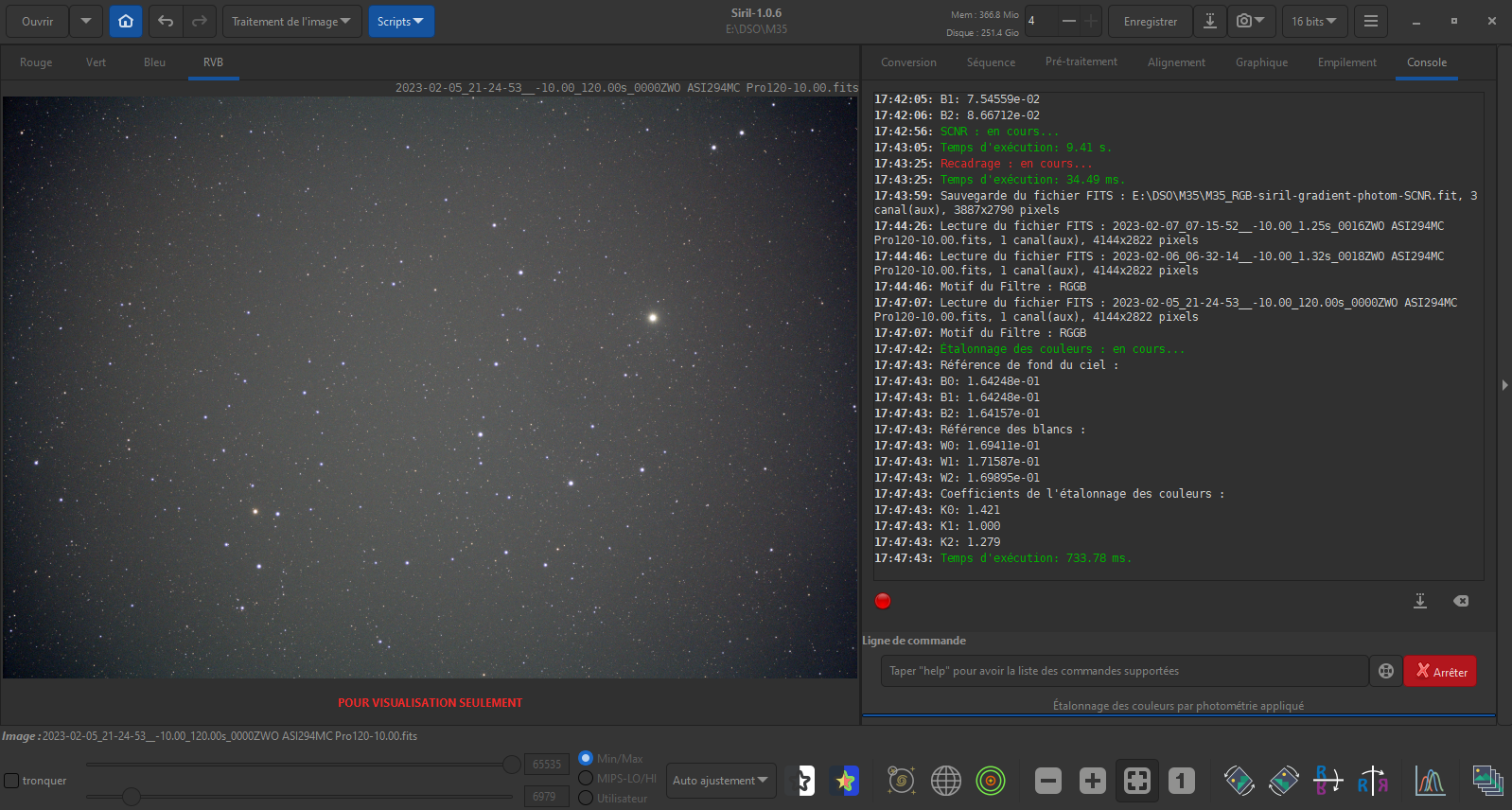The image size is (1512, 810).
Task: Select the Utilisateur radio option
Action: pos(586,798)
